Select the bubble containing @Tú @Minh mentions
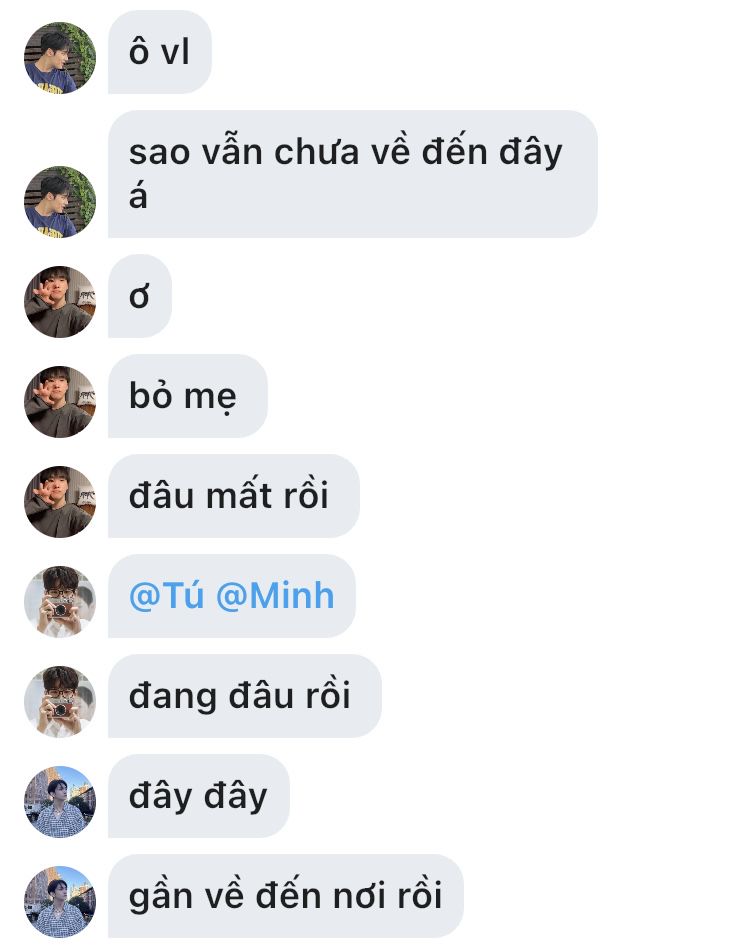This screenshot has height=946, width=750. click(x=232, y=596)
